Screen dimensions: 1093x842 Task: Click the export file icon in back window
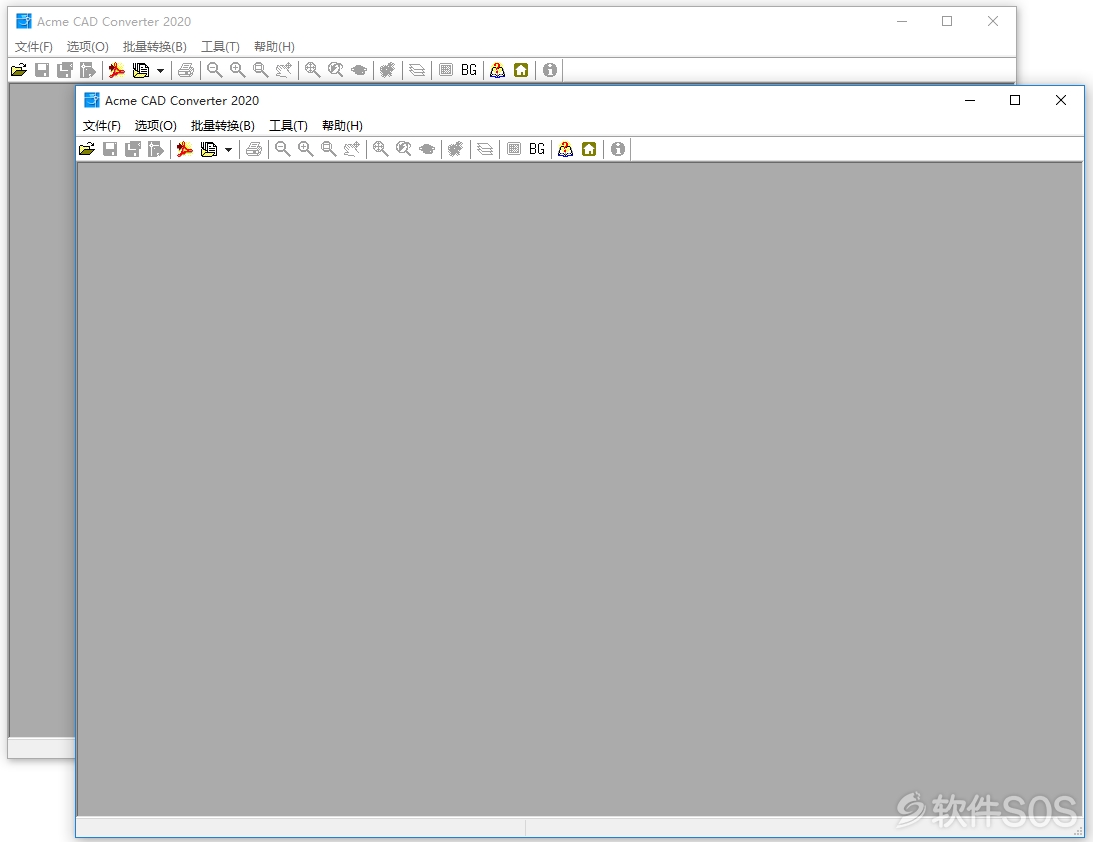pyautogui.click(x=88, y=70)
